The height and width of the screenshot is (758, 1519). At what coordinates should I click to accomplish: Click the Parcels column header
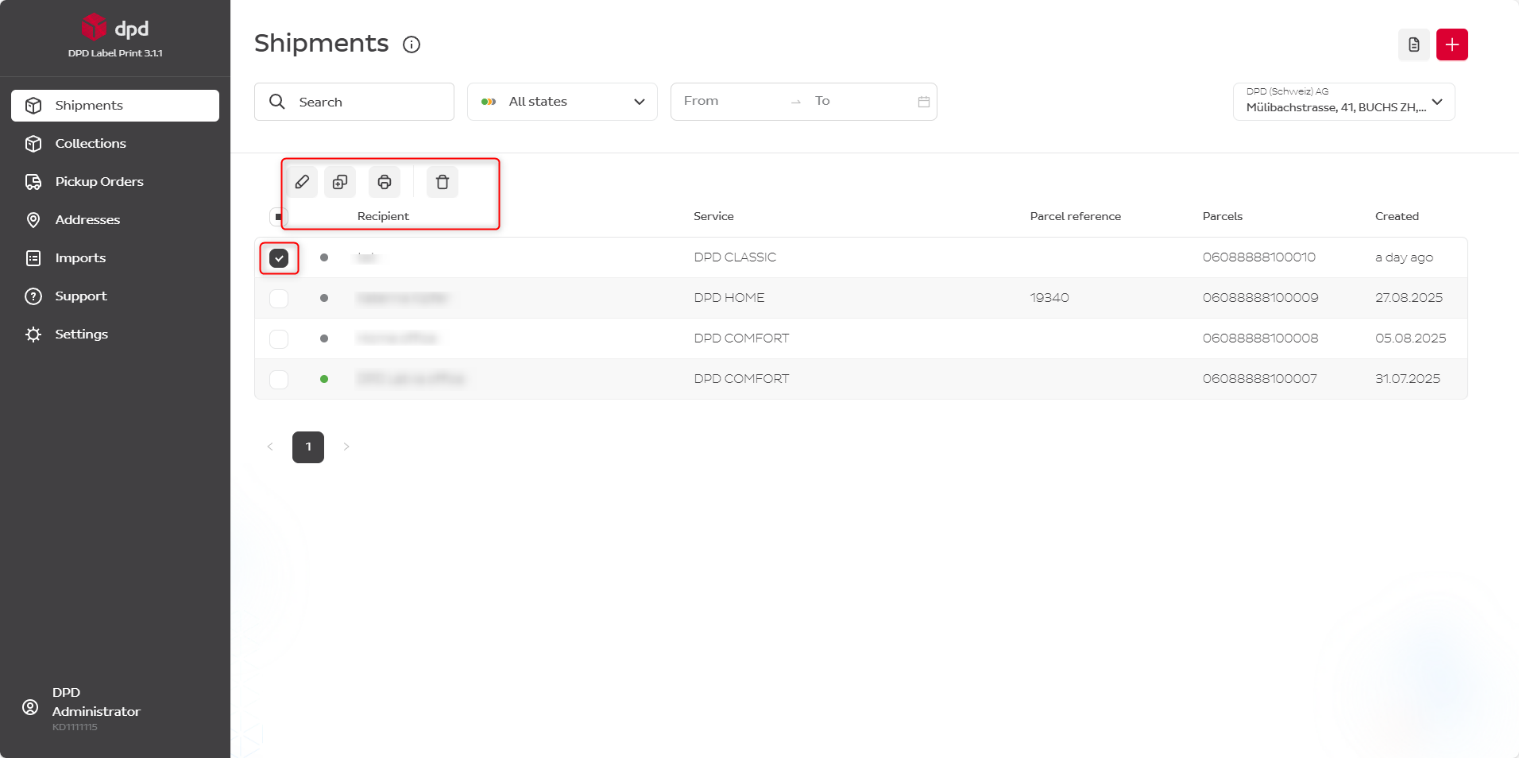tap(1223, 216)
